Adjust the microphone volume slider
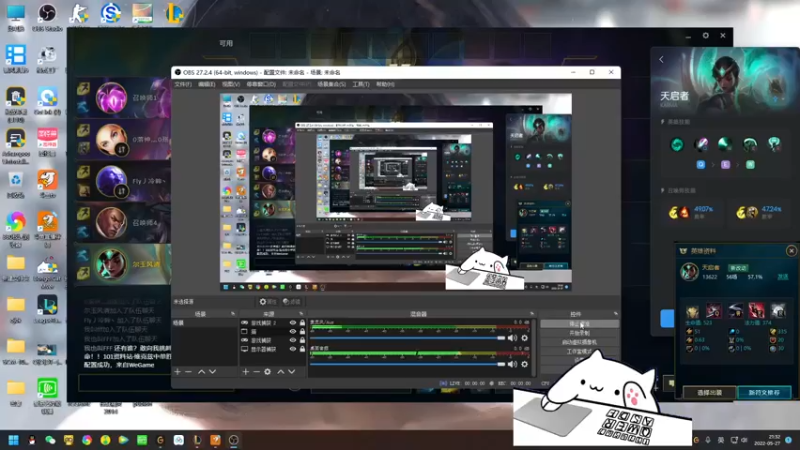 pos(407,338)
